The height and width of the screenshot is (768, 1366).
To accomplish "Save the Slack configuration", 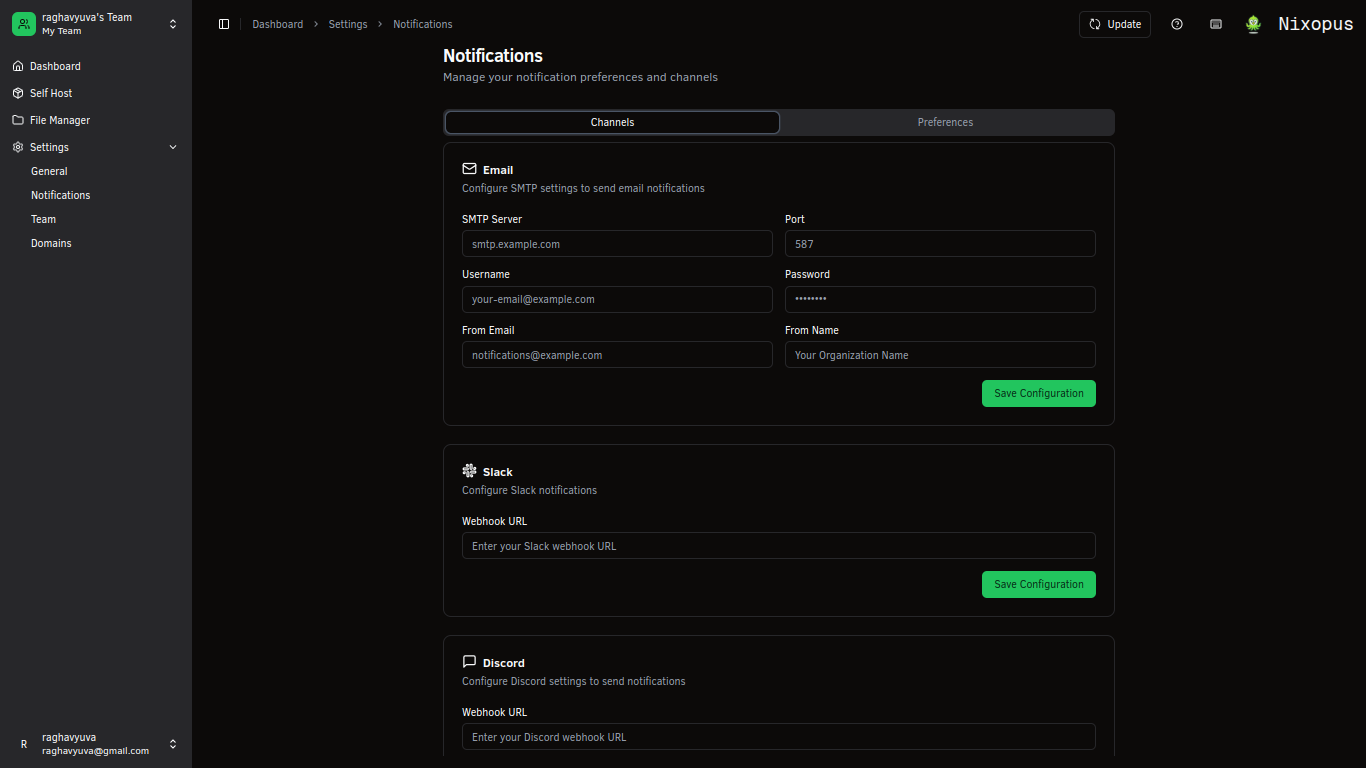I will tap(1039, 584).
